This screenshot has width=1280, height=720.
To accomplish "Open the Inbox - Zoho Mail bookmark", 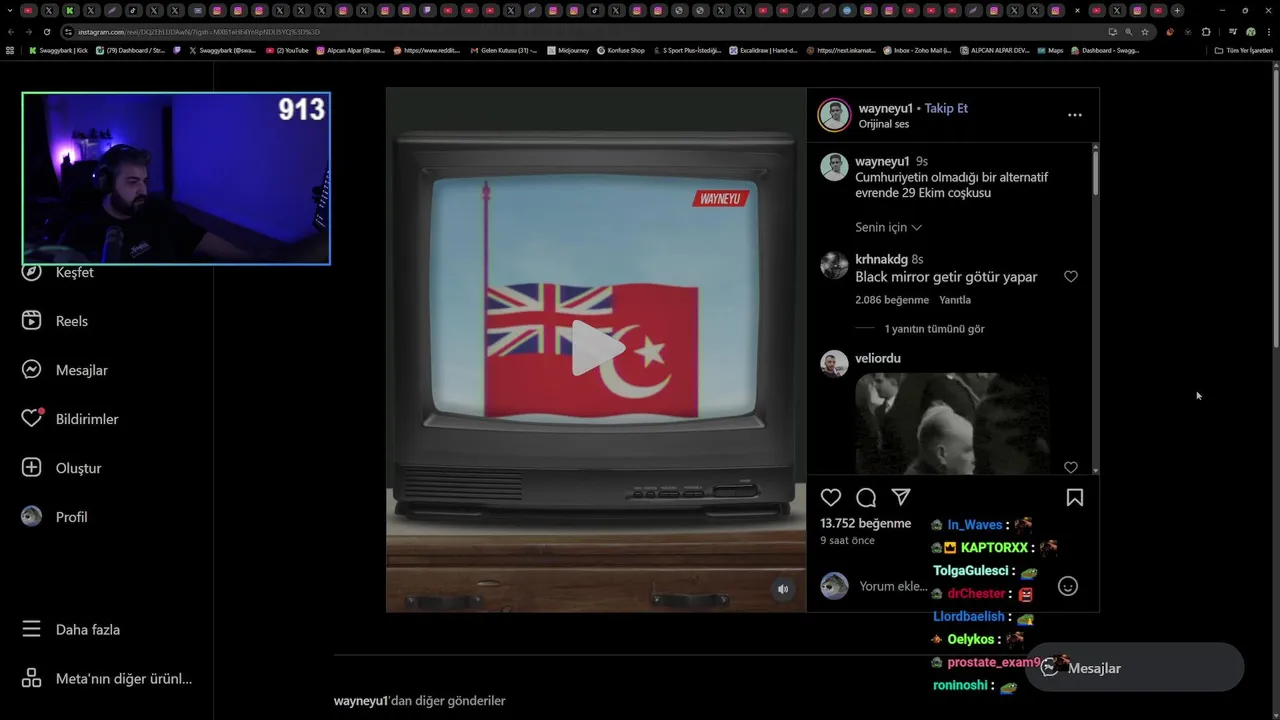I will (x=917, y=50).
